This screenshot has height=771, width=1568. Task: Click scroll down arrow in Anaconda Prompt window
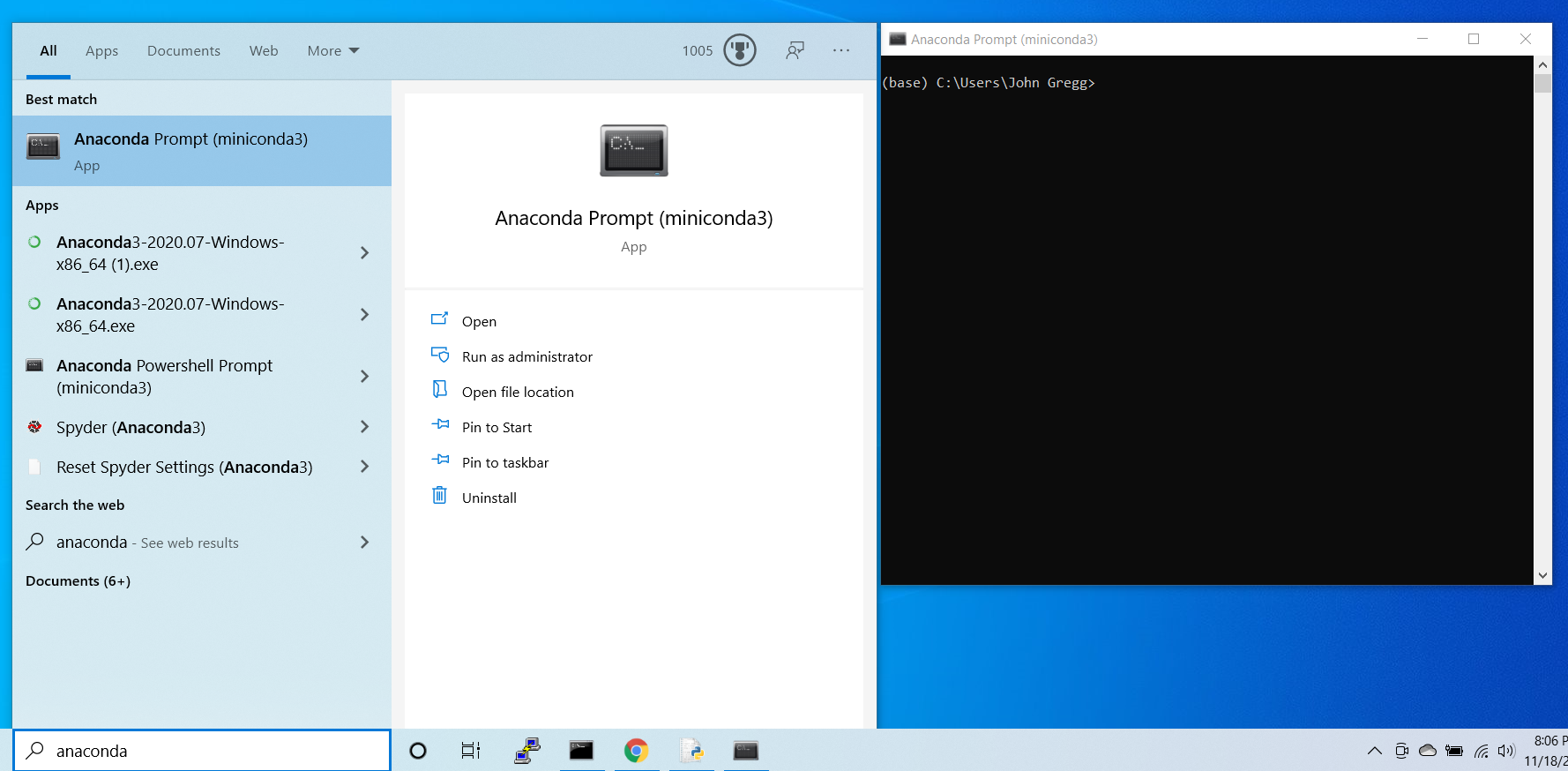pyautogui.click(x=1542, y=575)
